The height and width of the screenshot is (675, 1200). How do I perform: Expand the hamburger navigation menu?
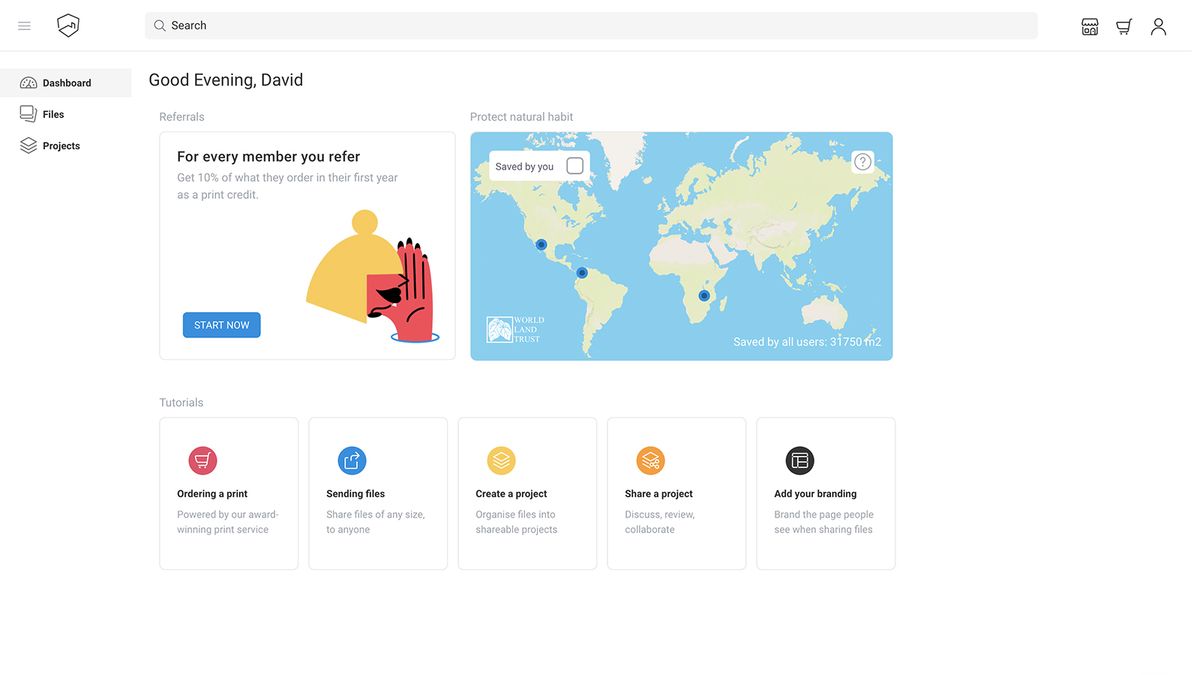tap(23, 25)
